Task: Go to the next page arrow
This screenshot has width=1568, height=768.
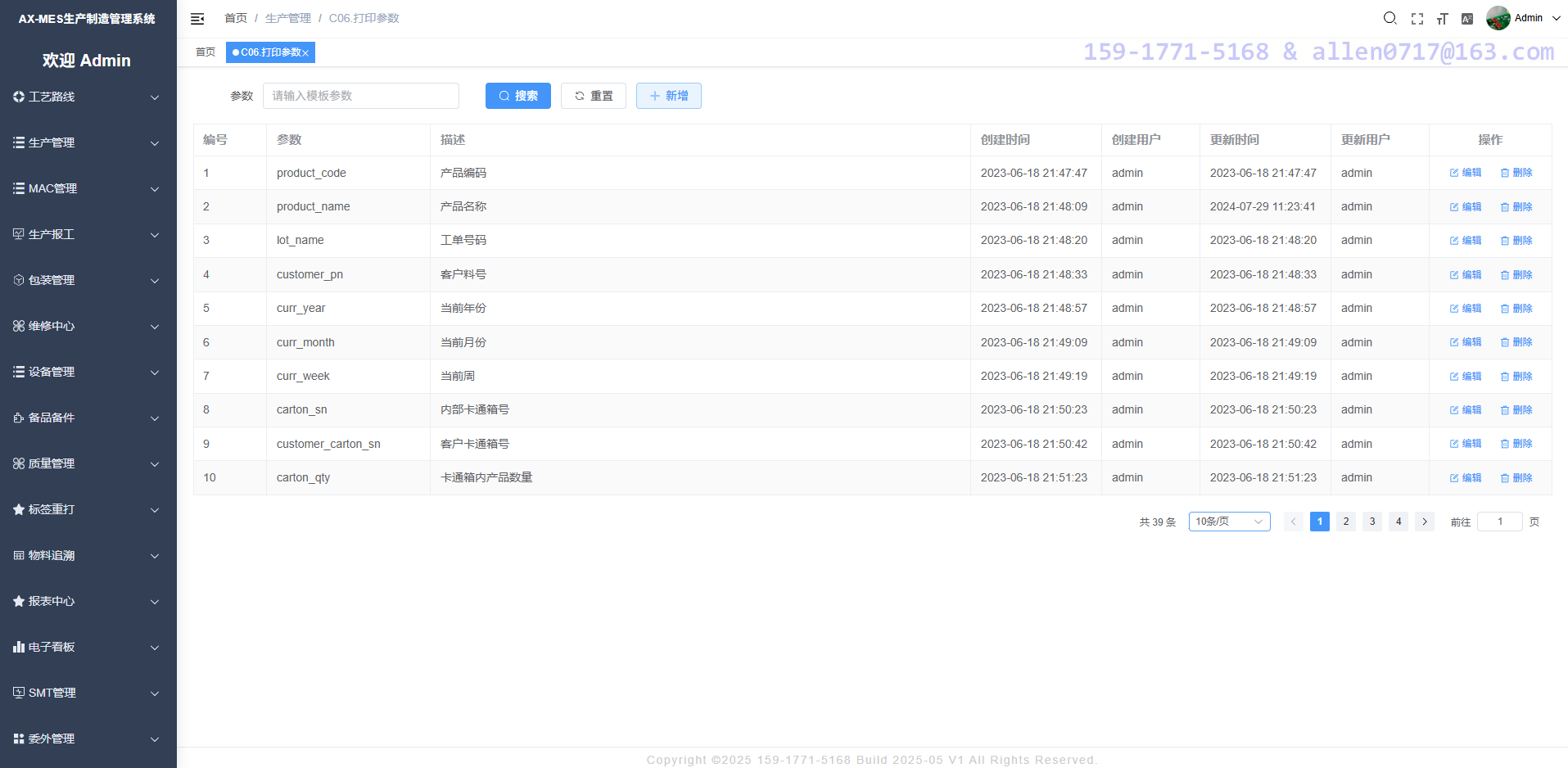Action: (1425, 522)
